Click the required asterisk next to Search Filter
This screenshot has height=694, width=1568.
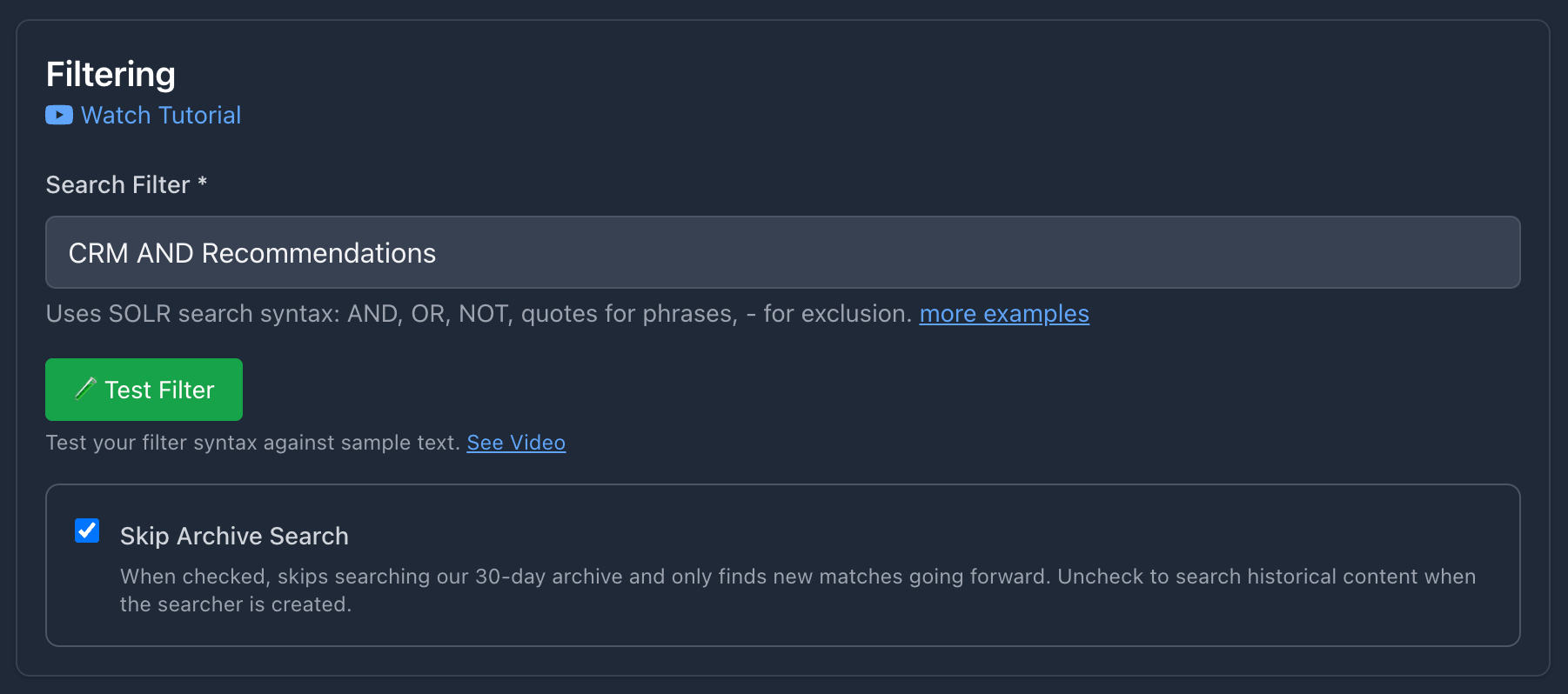pos(202,183)
